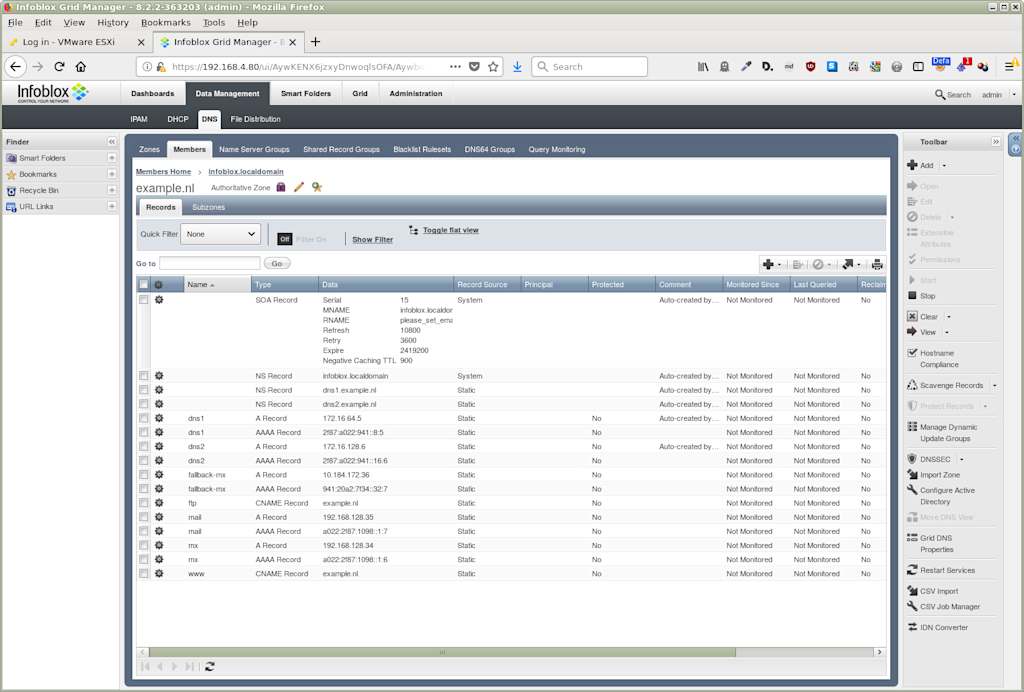Screen dimensions: 1024x692
Task: Click the Show Filter link
Action: [372, 240]
